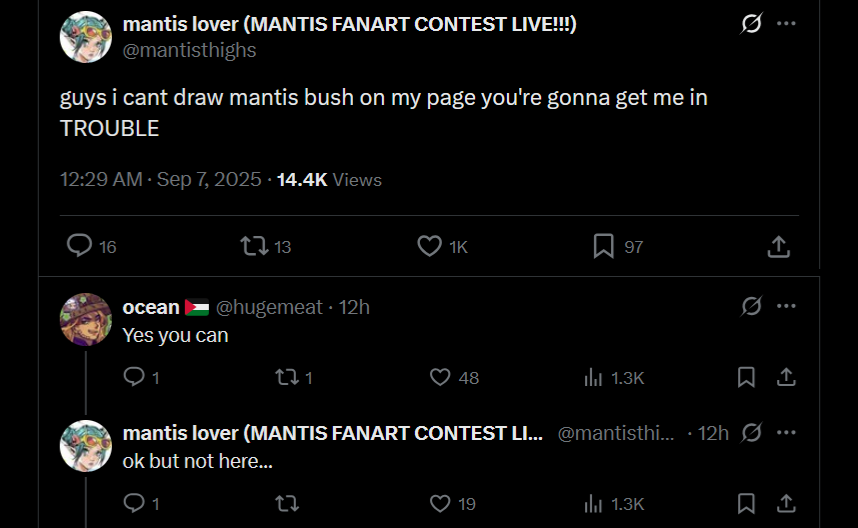The width and height of the screenshot is (858, 528).
Task: Open more options on ocean's reply
Action: (786, 306)
